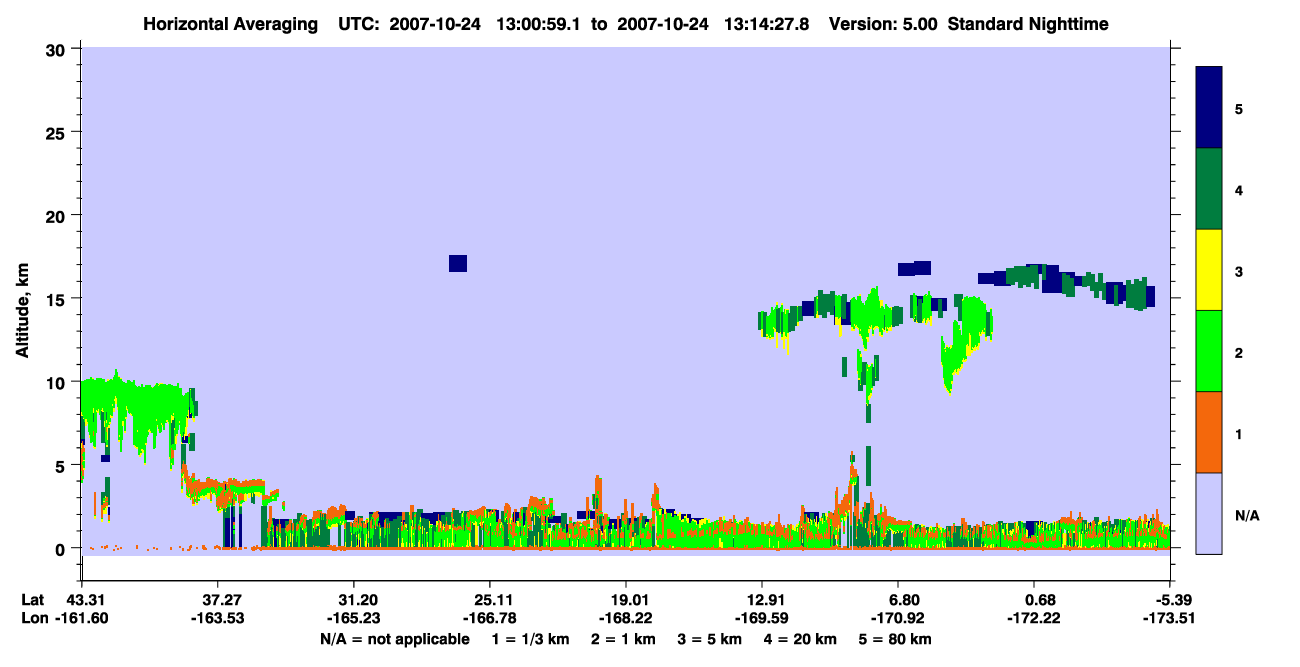Click the '1 = 1/3 km' legend note

pos(529,639)
